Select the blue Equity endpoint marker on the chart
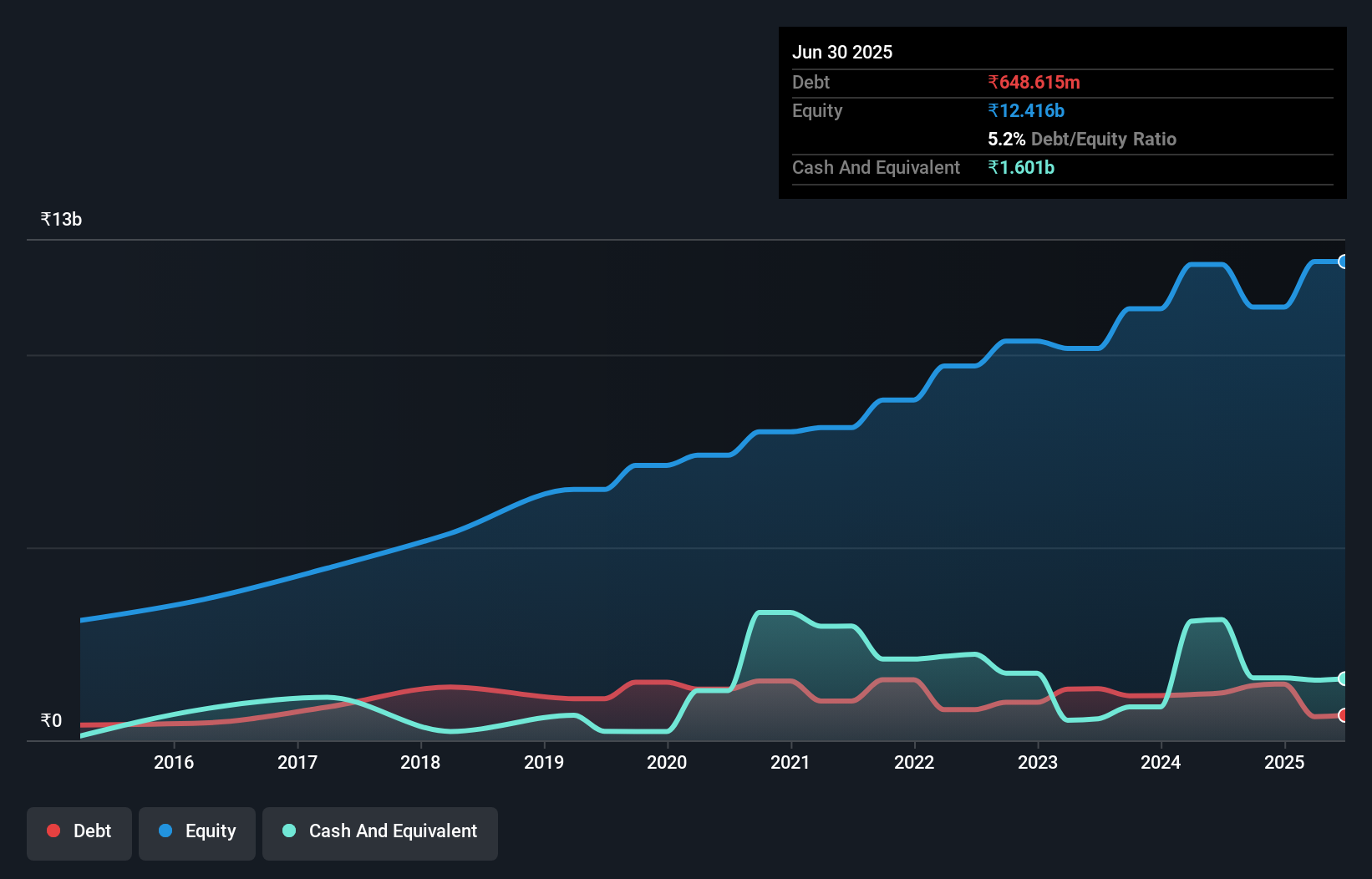 (x=1343, y=262)
